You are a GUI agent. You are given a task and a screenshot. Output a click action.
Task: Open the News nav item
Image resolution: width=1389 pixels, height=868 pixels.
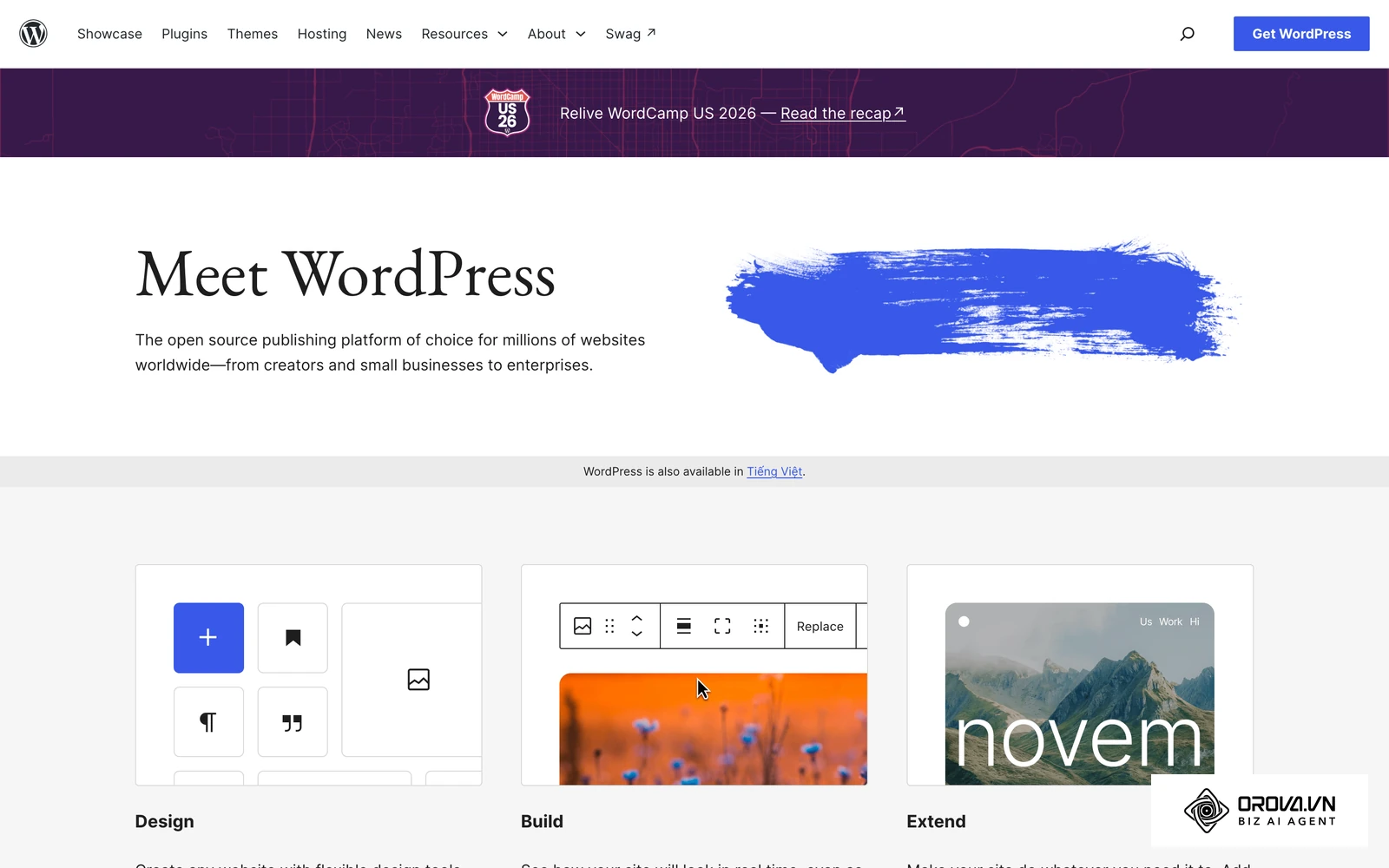(384, 34)
